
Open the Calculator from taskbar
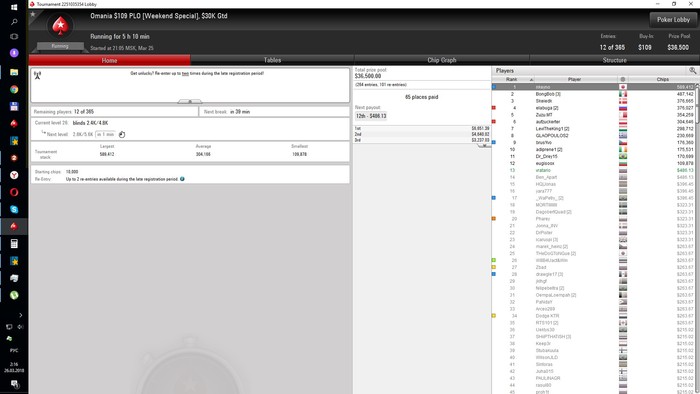[x=14, y=244]
